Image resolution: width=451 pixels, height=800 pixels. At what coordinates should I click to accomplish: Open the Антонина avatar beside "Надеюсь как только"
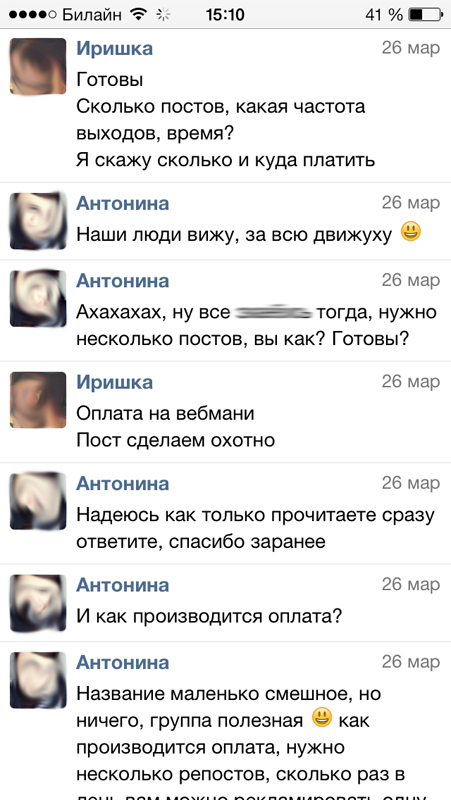[x=38, y=501]
